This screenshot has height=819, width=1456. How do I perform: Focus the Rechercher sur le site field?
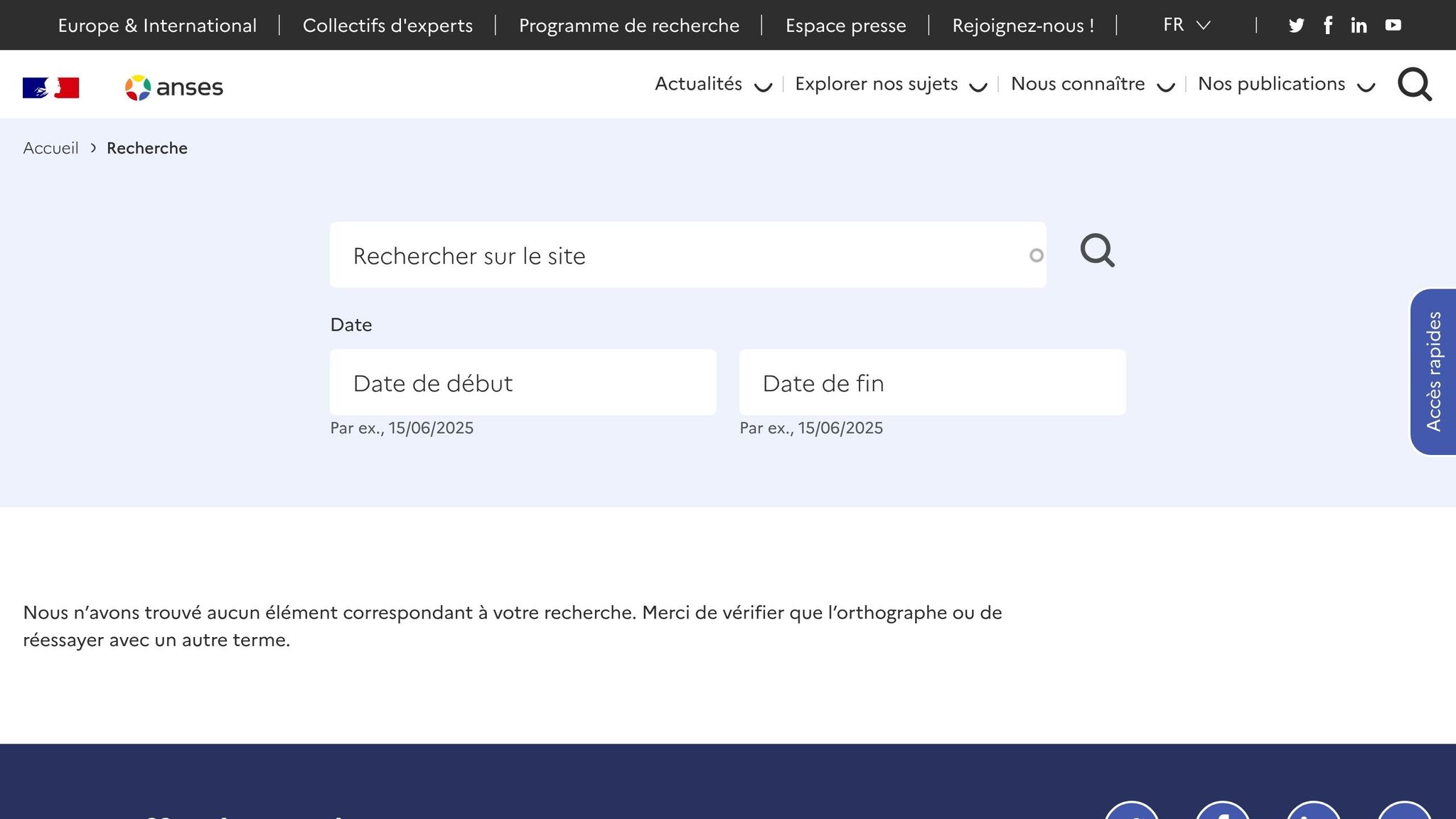(x=687, y=255)
